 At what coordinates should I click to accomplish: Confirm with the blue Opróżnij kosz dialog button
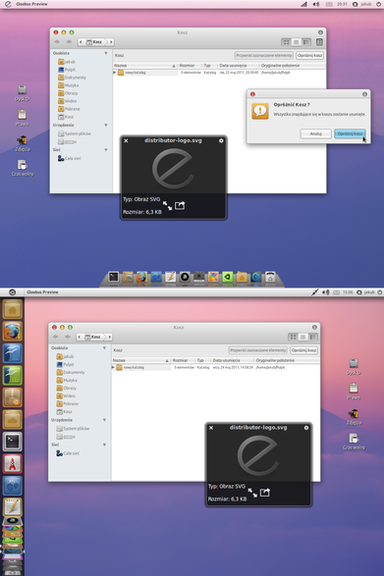pos(350,134)
